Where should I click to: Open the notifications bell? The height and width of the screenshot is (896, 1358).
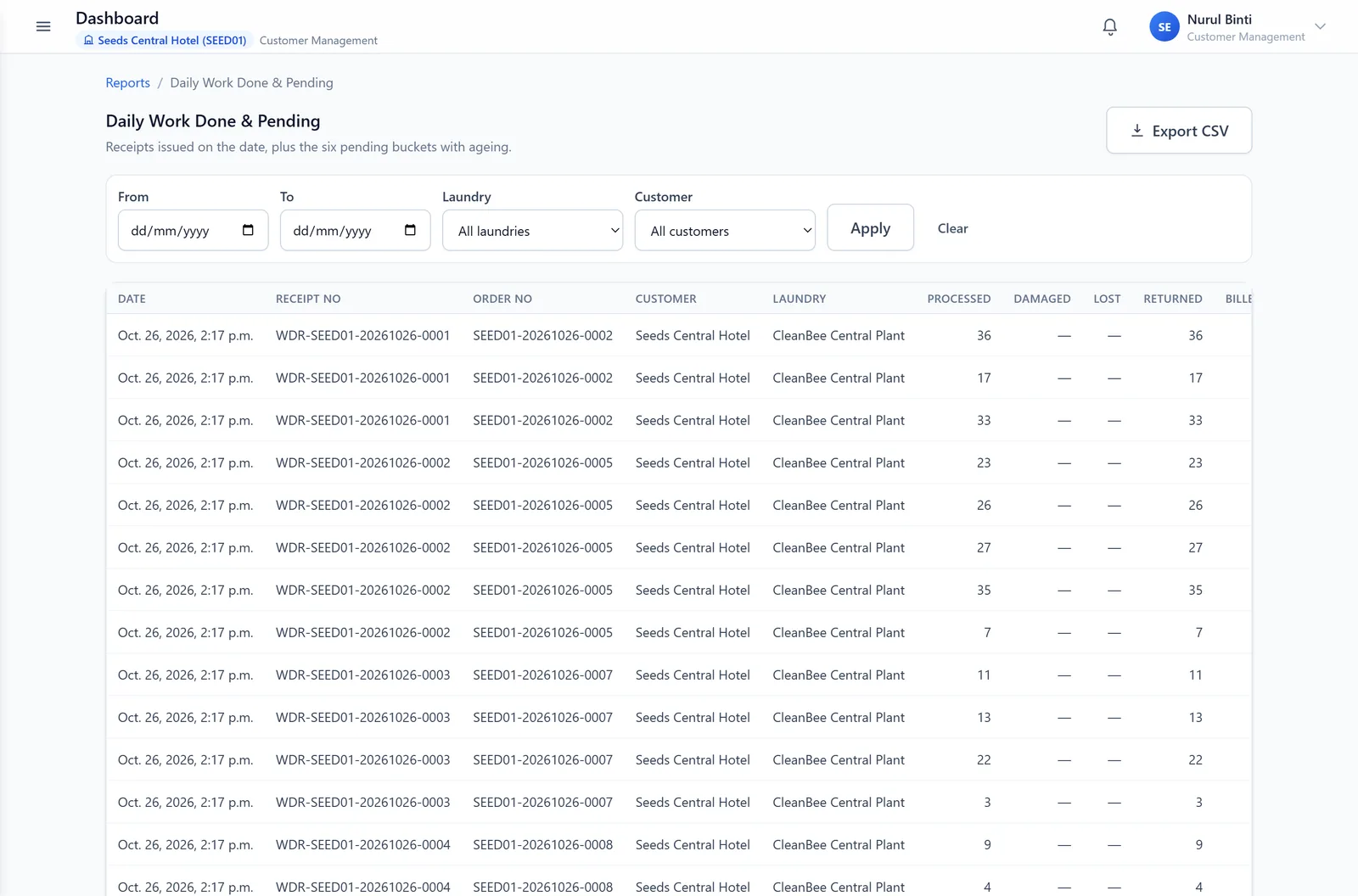pyautogui.click(x=1109, y=27)
